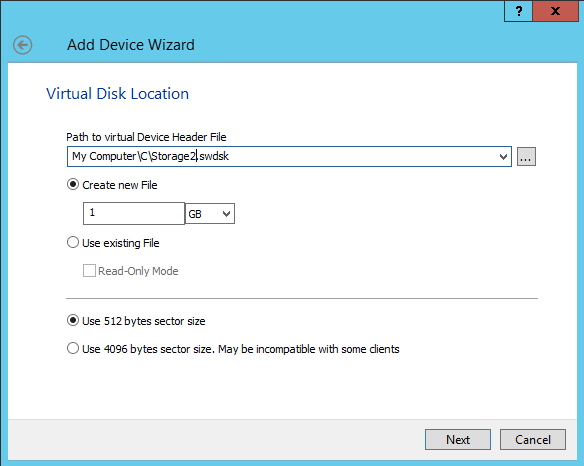
Task: Go back using the wizard's back arrow
Action: click(22, 45)
